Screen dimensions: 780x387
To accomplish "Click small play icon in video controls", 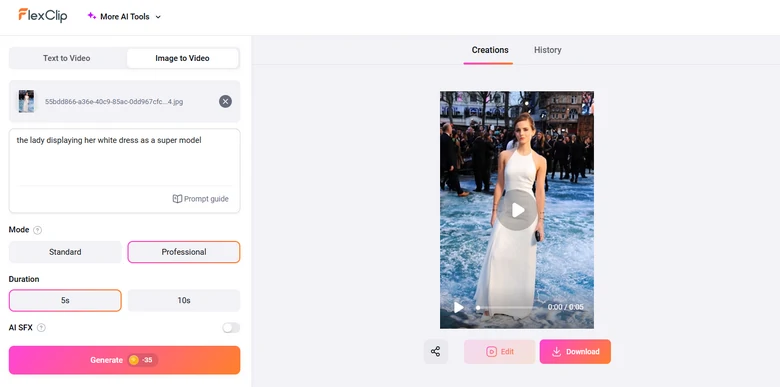I will [458, 307].
